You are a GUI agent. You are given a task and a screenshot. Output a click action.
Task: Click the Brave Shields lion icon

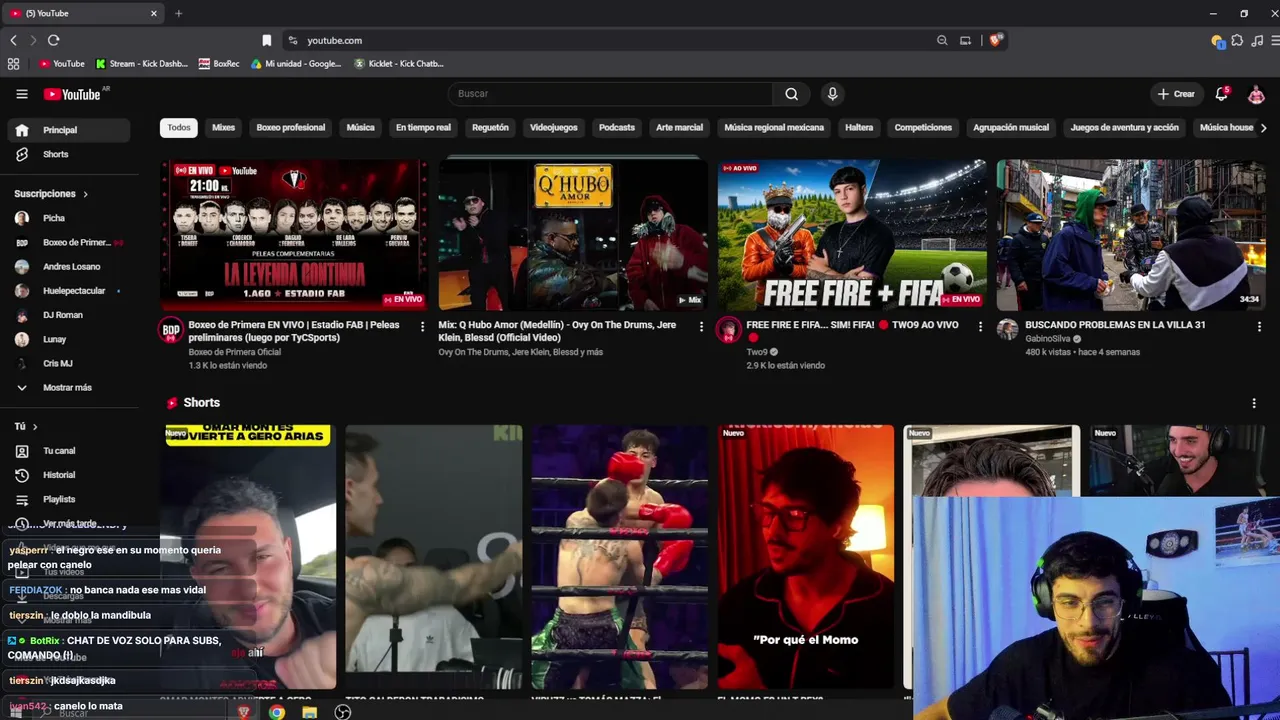(995, 40)
